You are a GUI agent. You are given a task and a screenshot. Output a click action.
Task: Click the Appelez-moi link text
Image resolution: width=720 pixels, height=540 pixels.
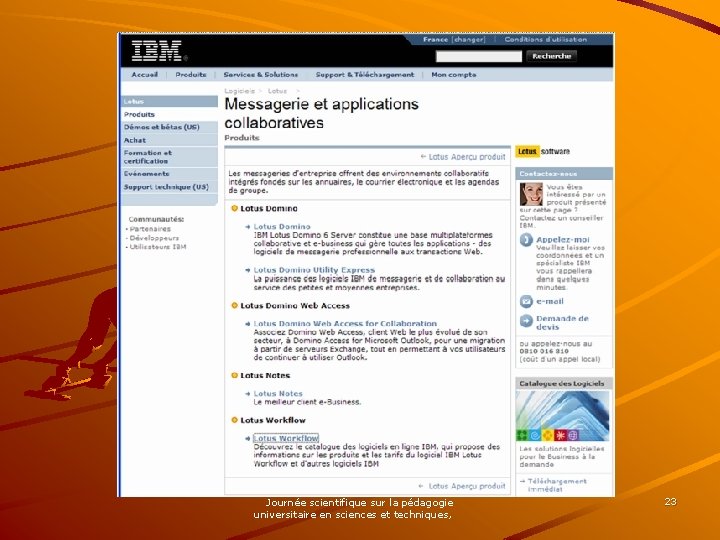[x=562, y=240]
